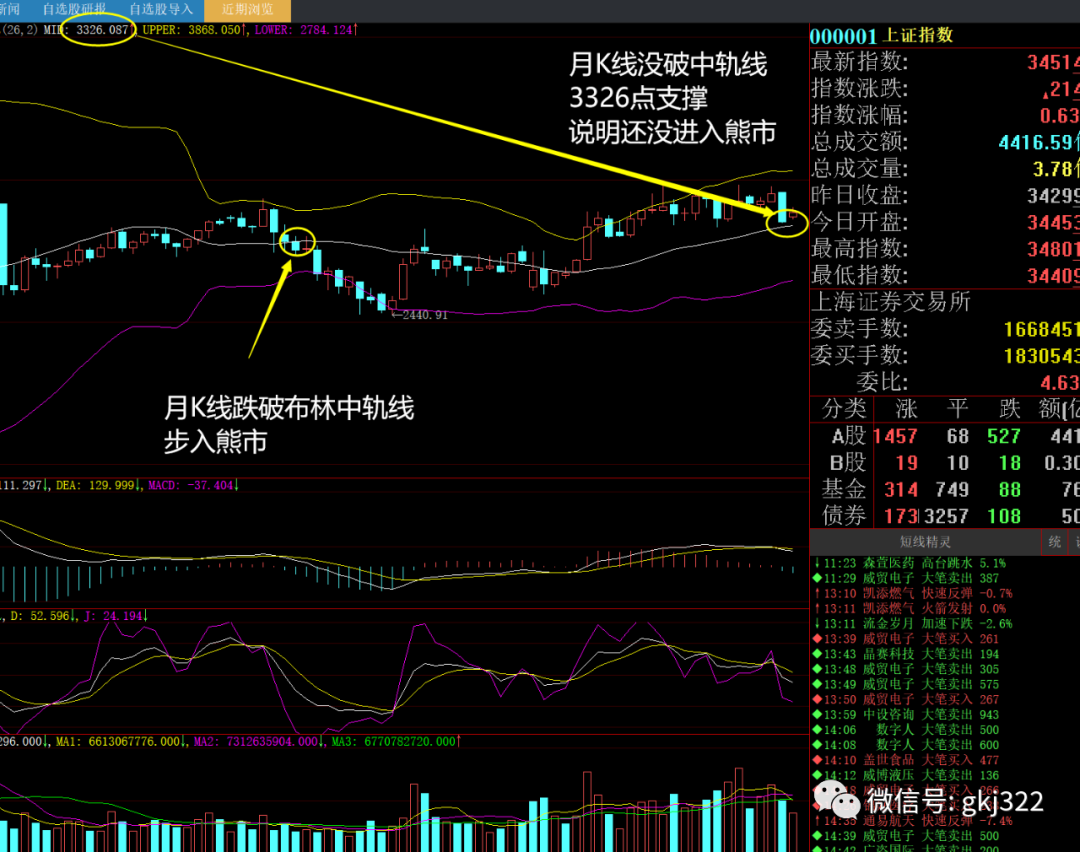Open the 13:10 凯添燃气 快速反弹 alert
The height and width of the screenshot is (852, 1080).
coord(914,594)
